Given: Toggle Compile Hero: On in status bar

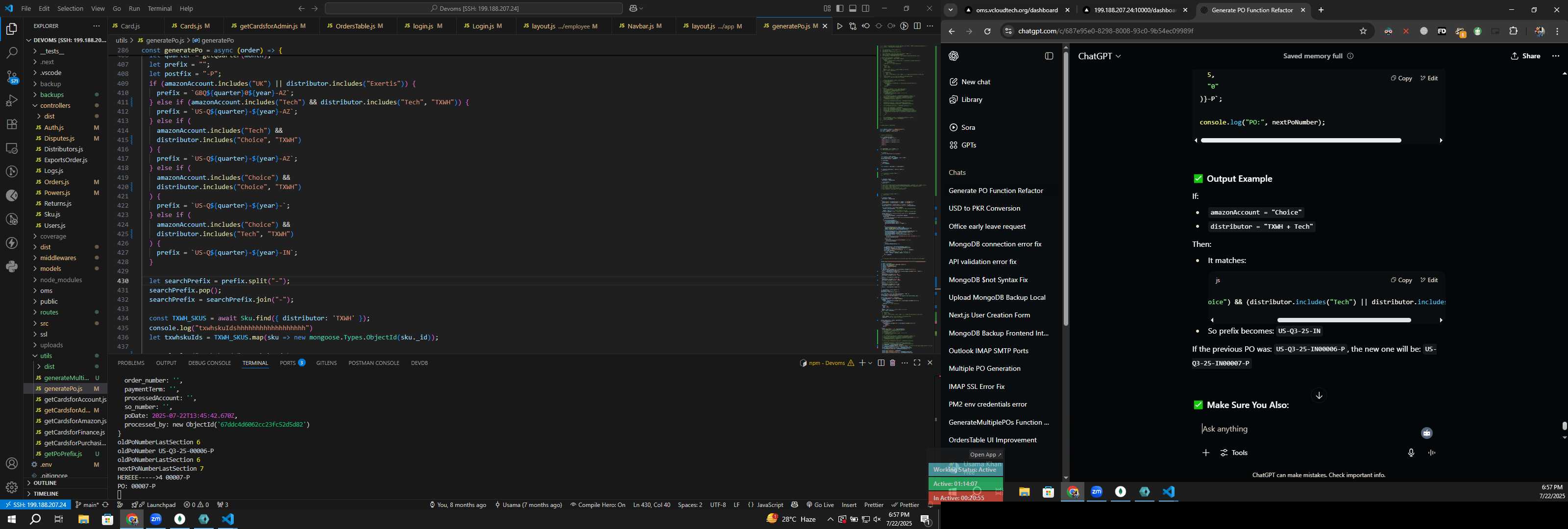Looking at the screenshot, I should tap(598, 505).
